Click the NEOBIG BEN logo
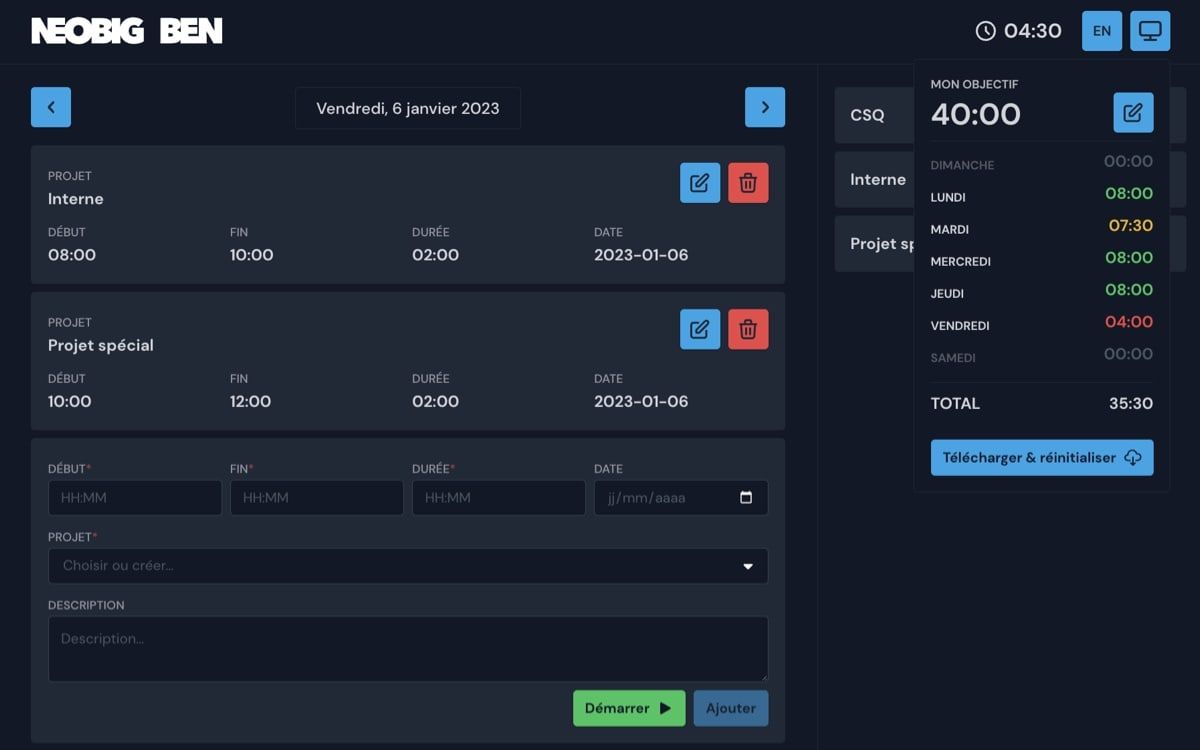1200x750 pixels. pyautogui.click(x=127, y=31)
